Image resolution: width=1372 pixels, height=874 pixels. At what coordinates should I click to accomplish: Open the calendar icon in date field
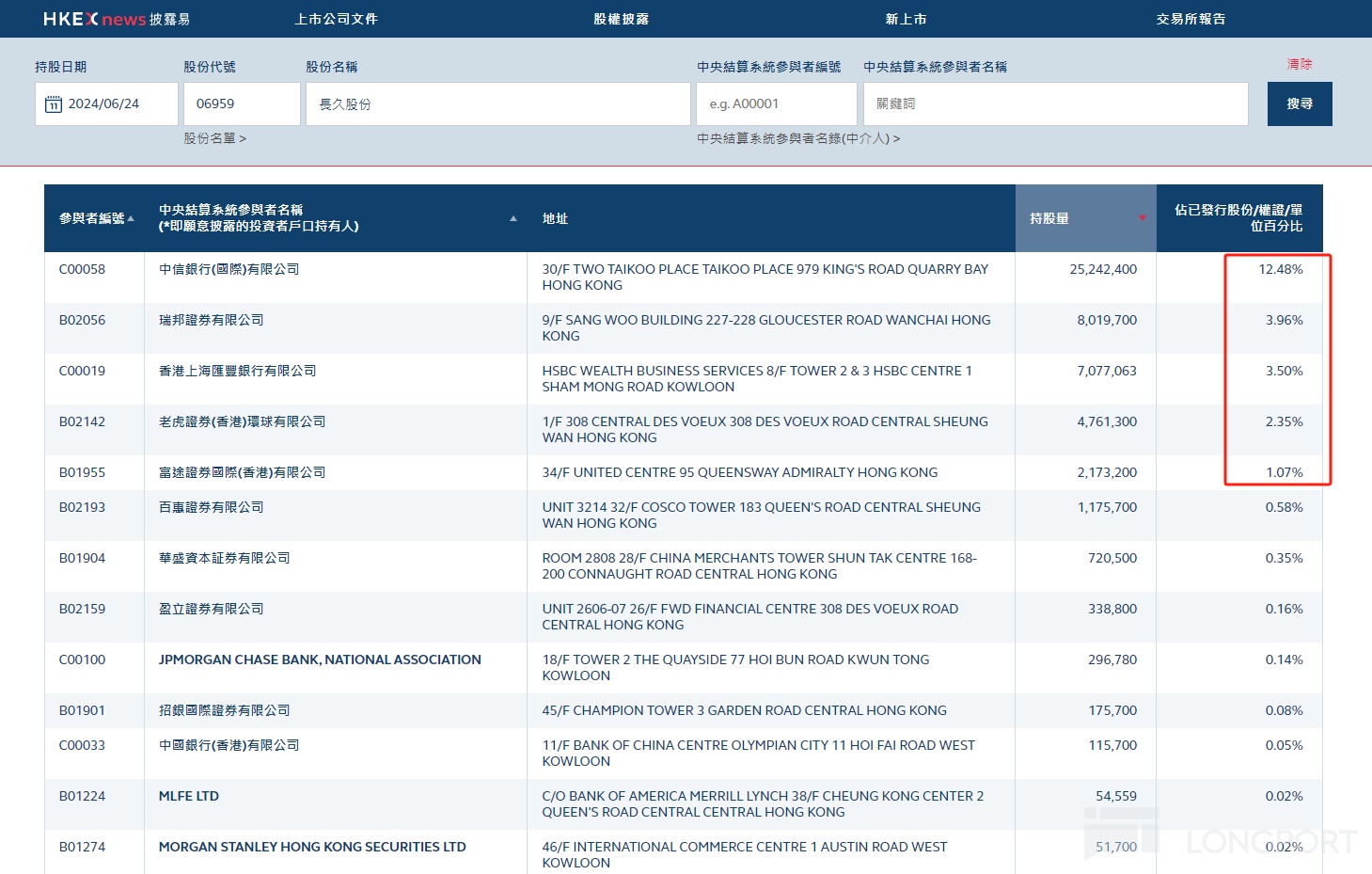click(54, 104)
